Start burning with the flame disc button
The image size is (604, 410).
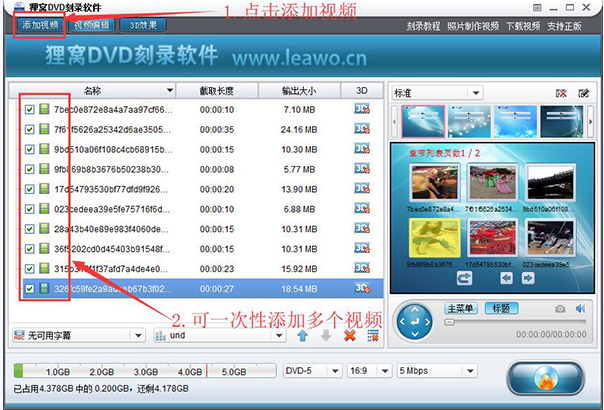(x=546, y=378)
